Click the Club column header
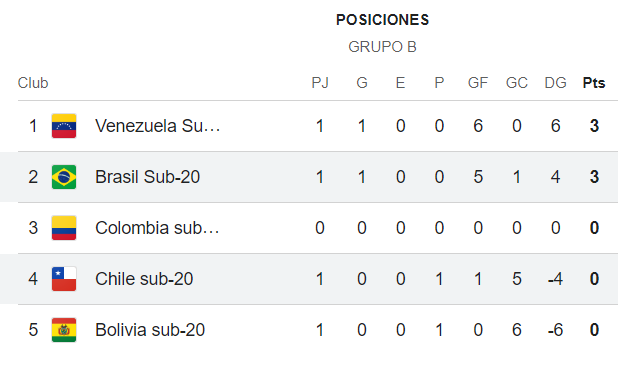Viewport: 618px width, 380px height. 33,83
